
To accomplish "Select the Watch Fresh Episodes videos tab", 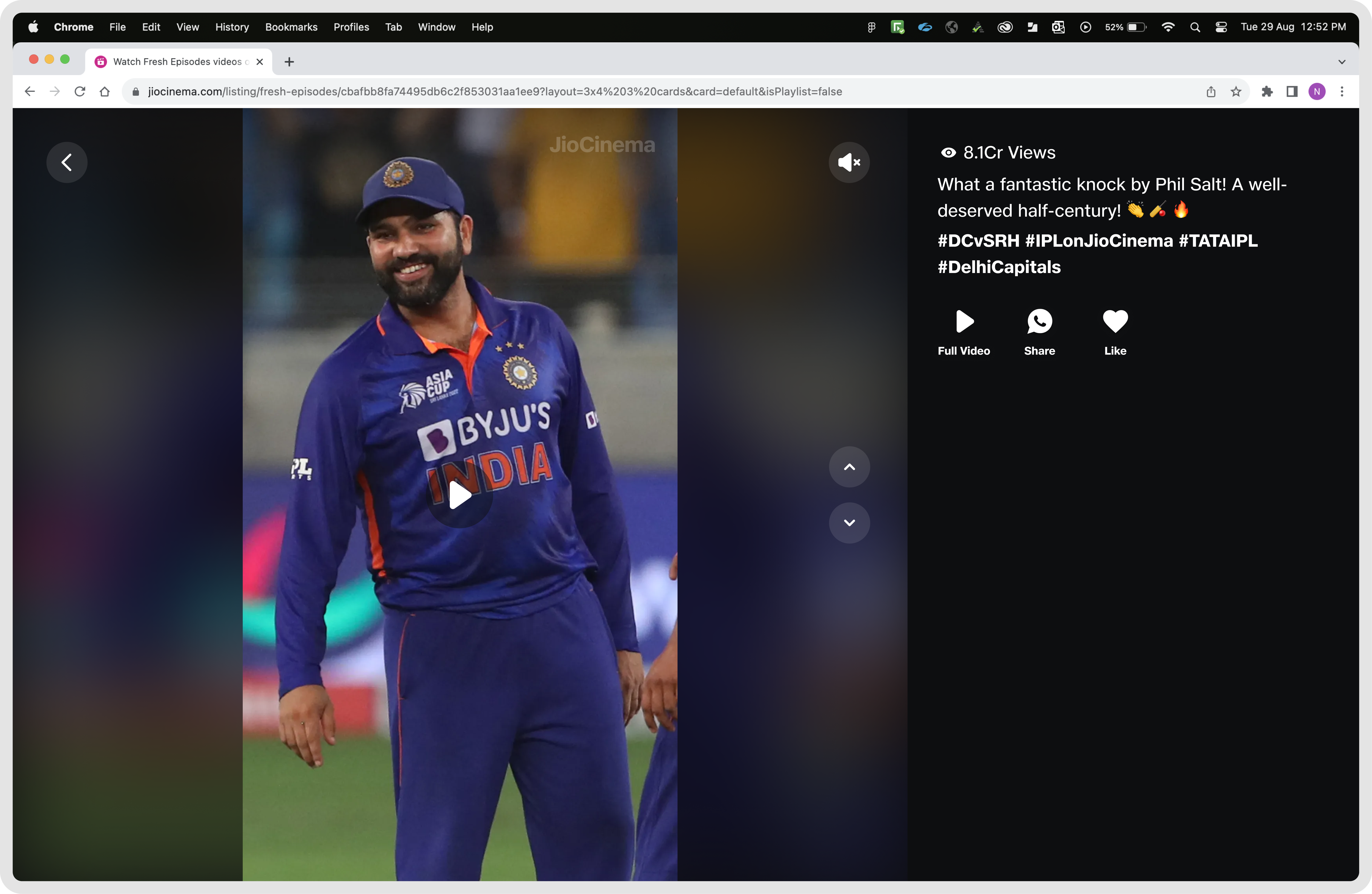I will (179, 62).
